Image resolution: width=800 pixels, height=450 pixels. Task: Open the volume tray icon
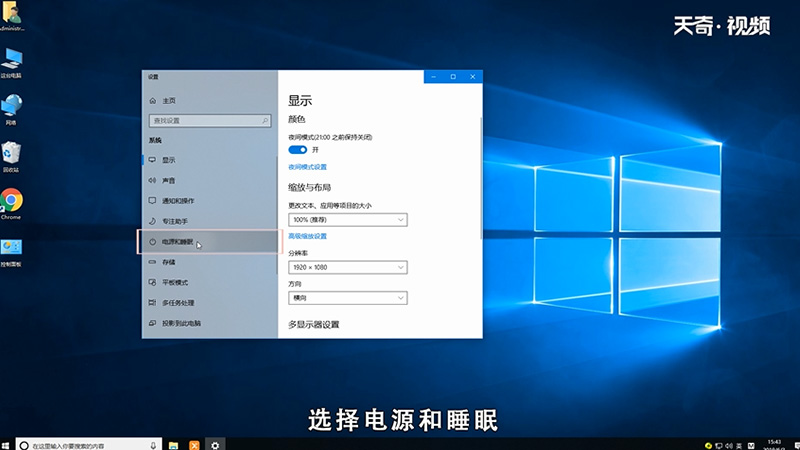729,446
